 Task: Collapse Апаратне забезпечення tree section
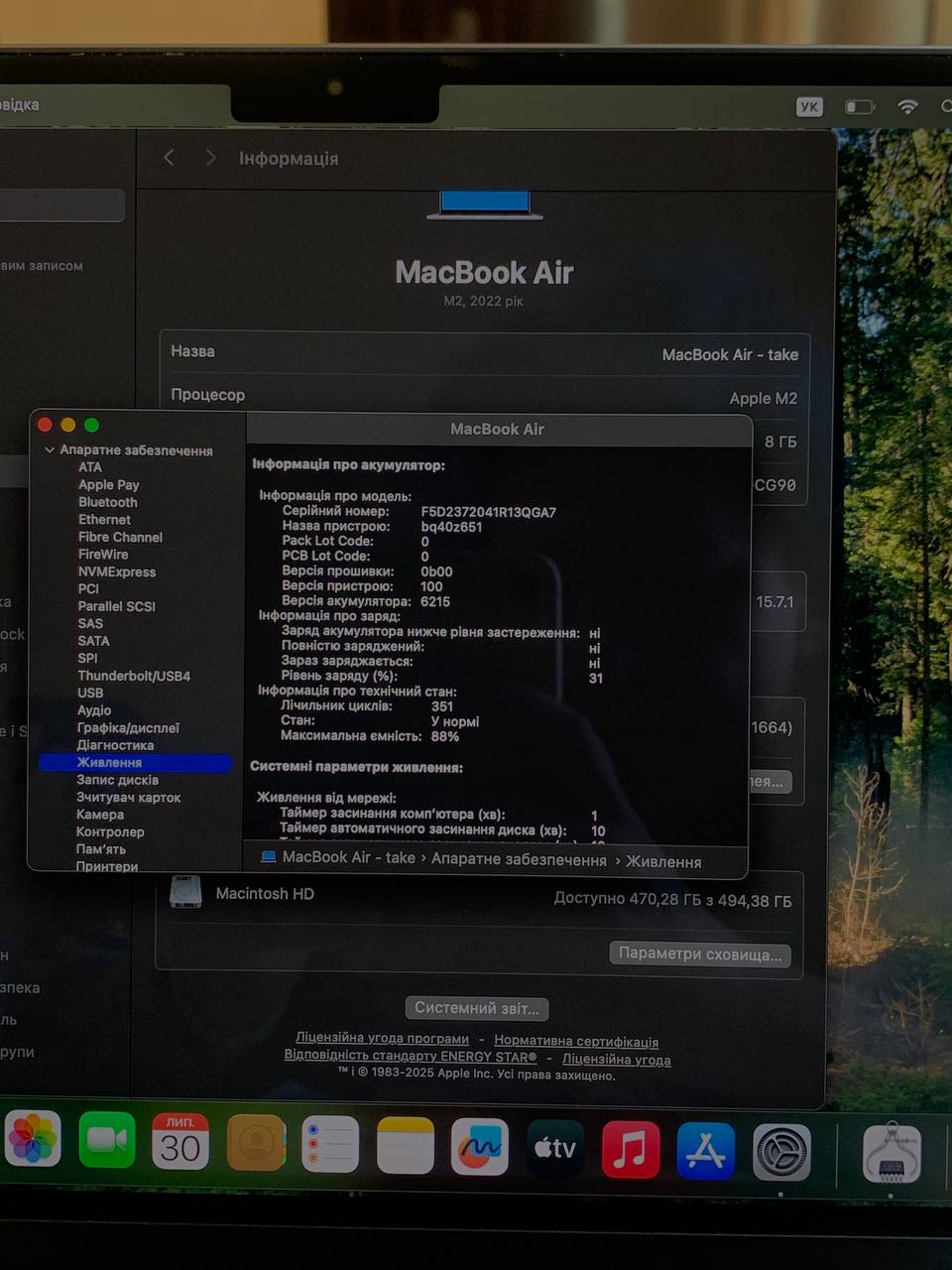pyautogui.click(x=50, y=450)
